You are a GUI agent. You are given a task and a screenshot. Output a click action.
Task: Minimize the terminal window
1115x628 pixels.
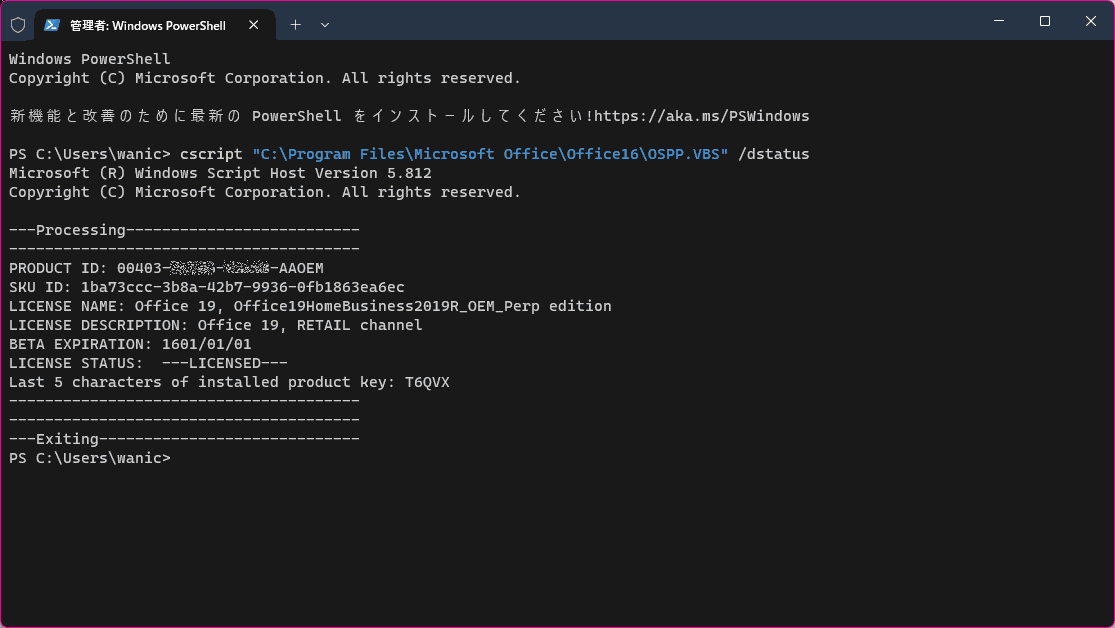[x=999, y=21]
